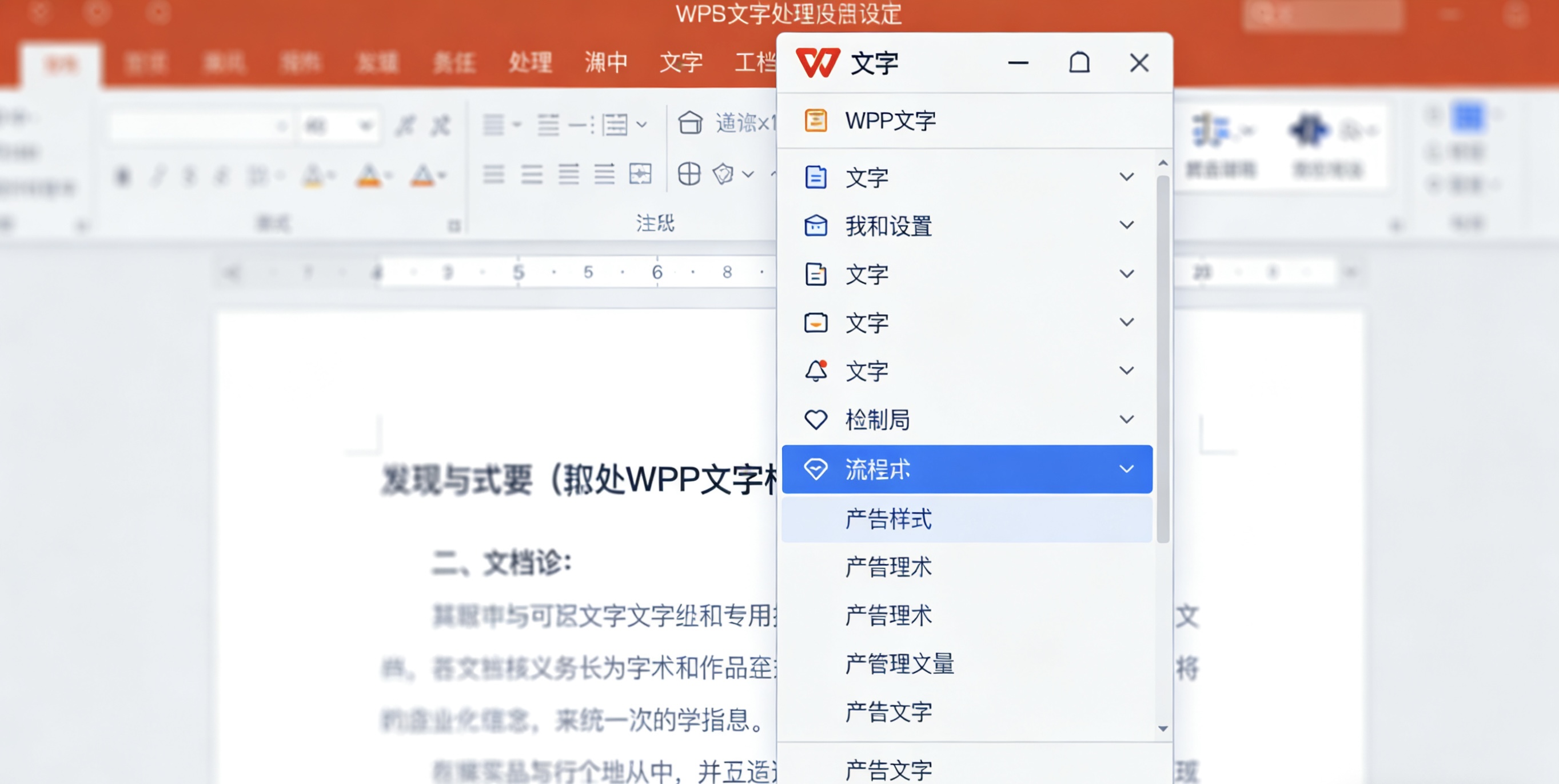
Task: Collapse the highlighted 流程术 section
Action: click(1127, 469)
